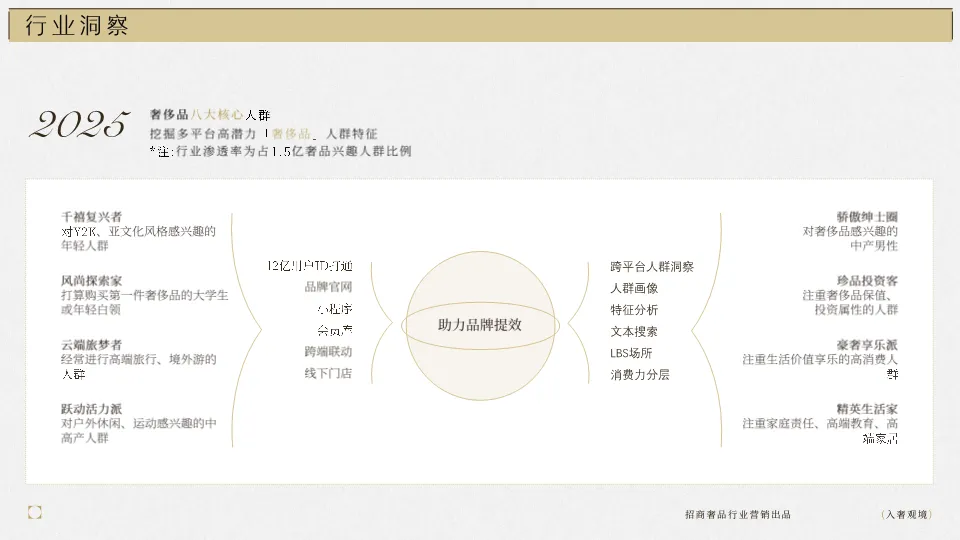Click the large '2025' year text
The height and width of the screenshot is (540, 960).
[80, 124]
